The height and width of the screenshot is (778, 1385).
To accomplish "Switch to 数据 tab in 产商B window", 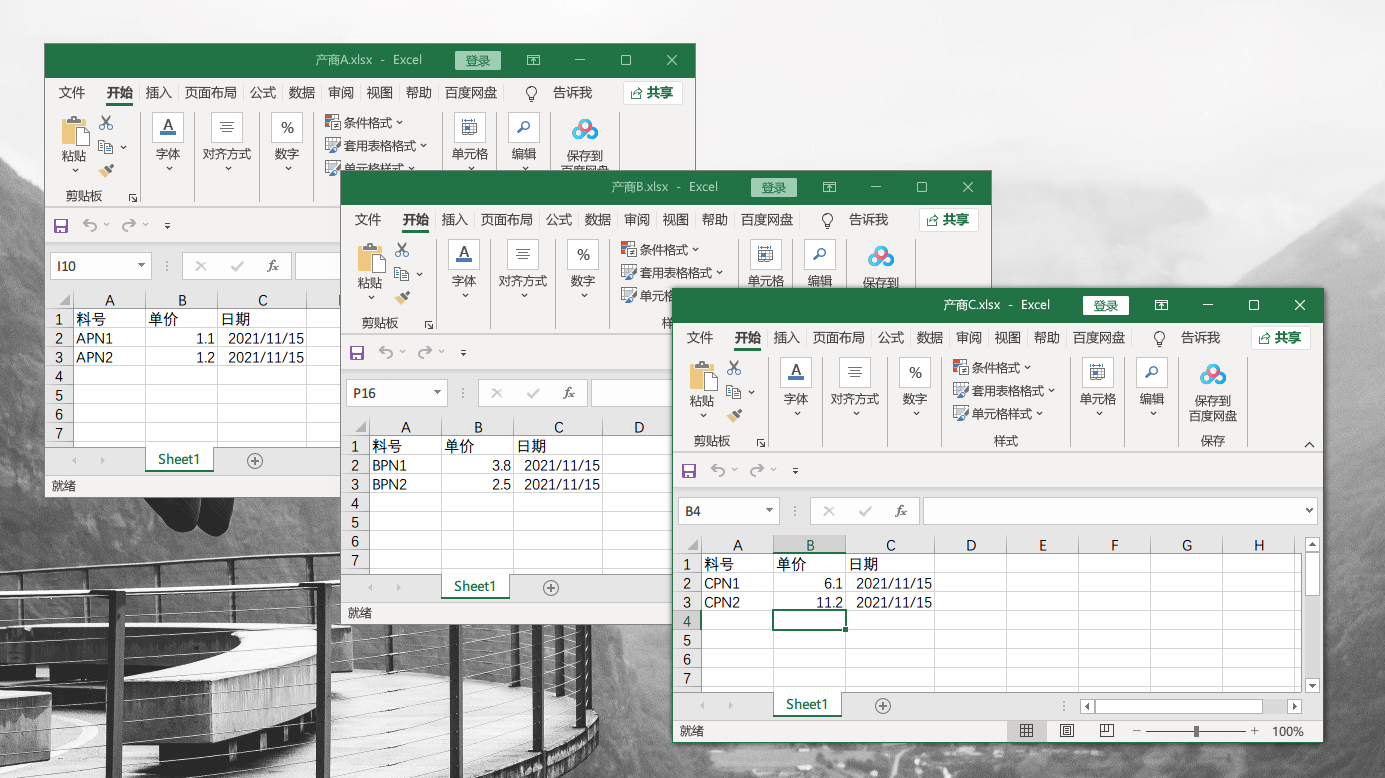I will click(598, 220).
